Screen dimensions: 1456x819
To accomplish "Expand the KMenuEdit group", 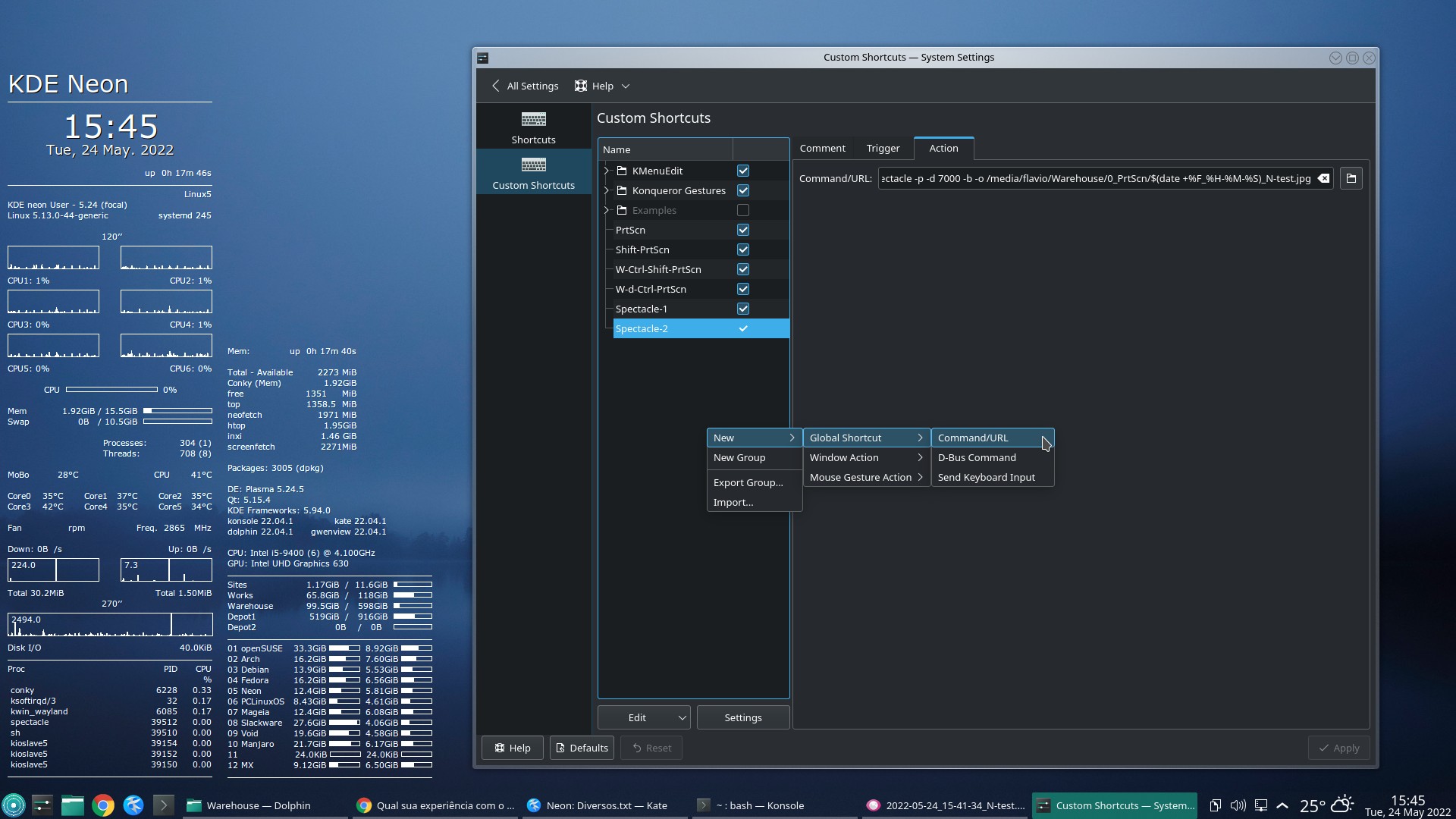I will (606, 171).
